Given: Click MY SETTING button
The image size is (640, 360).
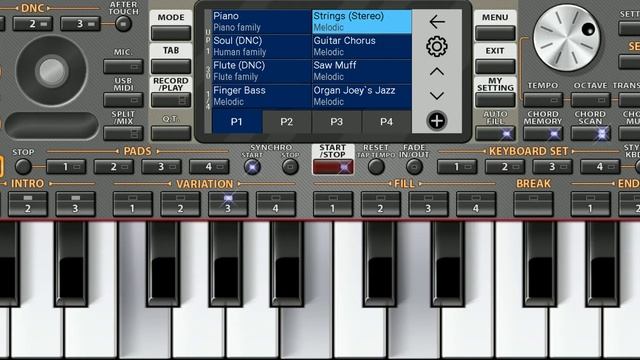Looking at the screenshot, I should coord(495,100).
